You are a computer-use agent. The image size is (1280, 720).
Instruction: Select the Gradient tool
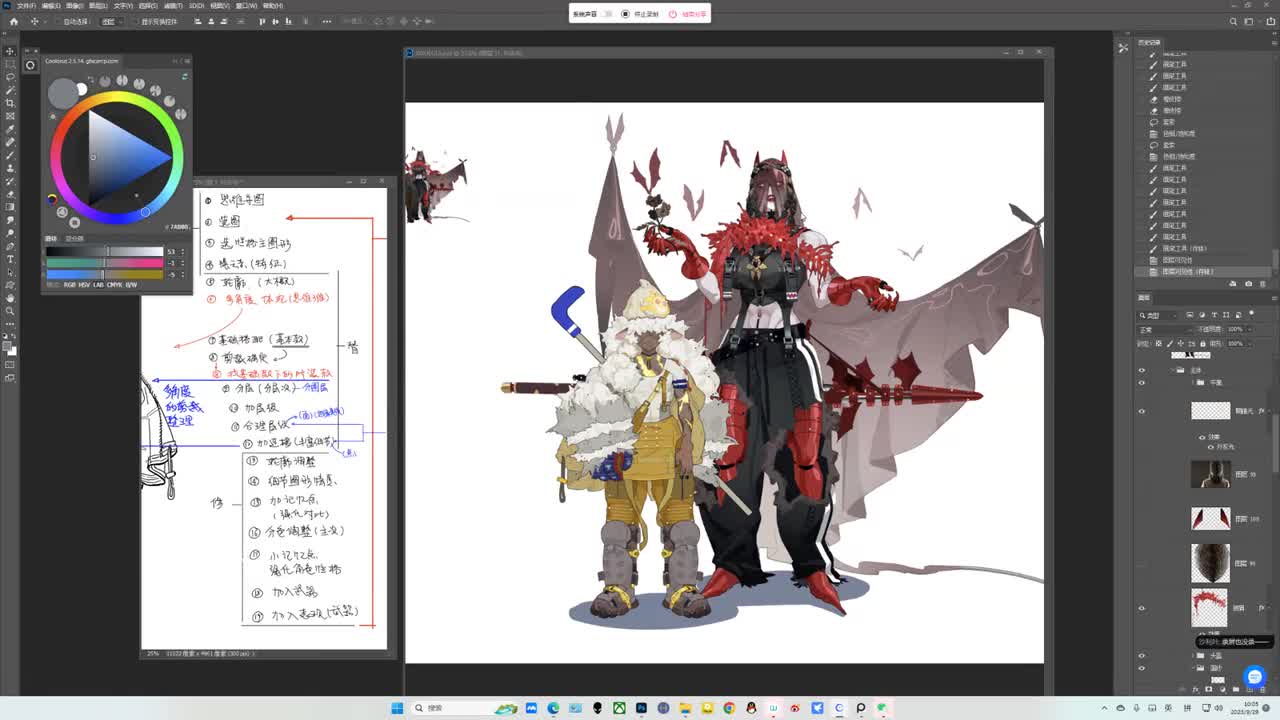tap(10, 207)
